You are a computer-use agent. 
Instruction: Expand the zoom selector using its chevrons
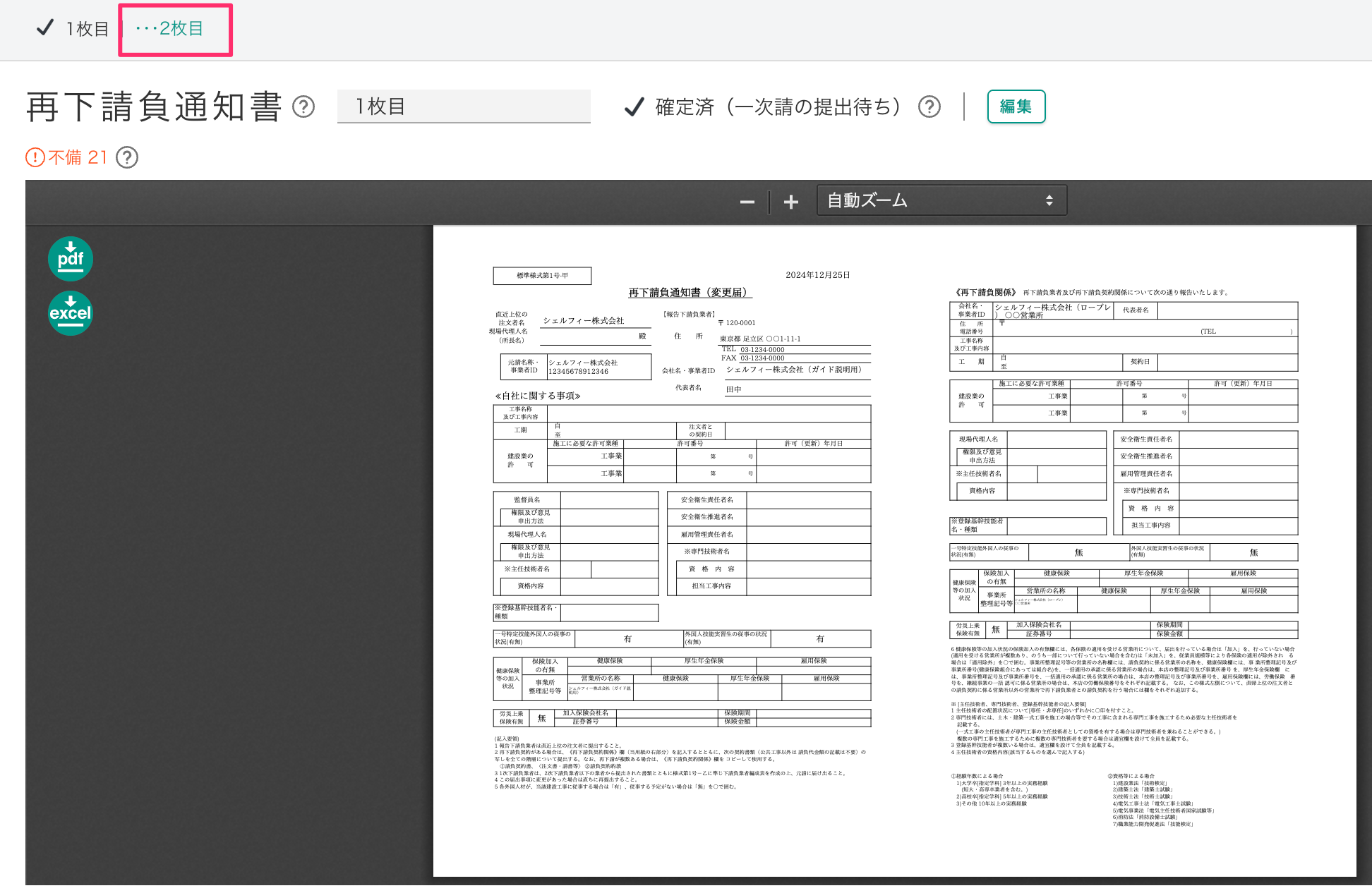point(1051,200)
